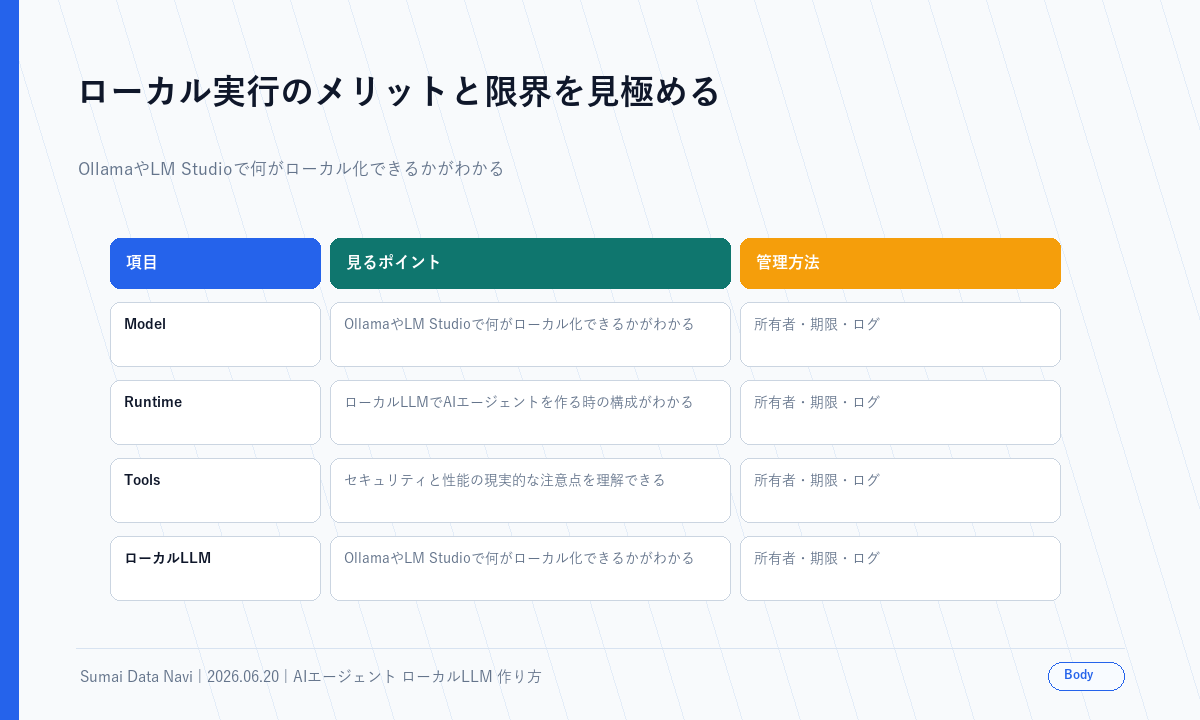Viewport: 1200px width, 720px height.
Task: Select the 見るポイント column header
Action: 530,263
